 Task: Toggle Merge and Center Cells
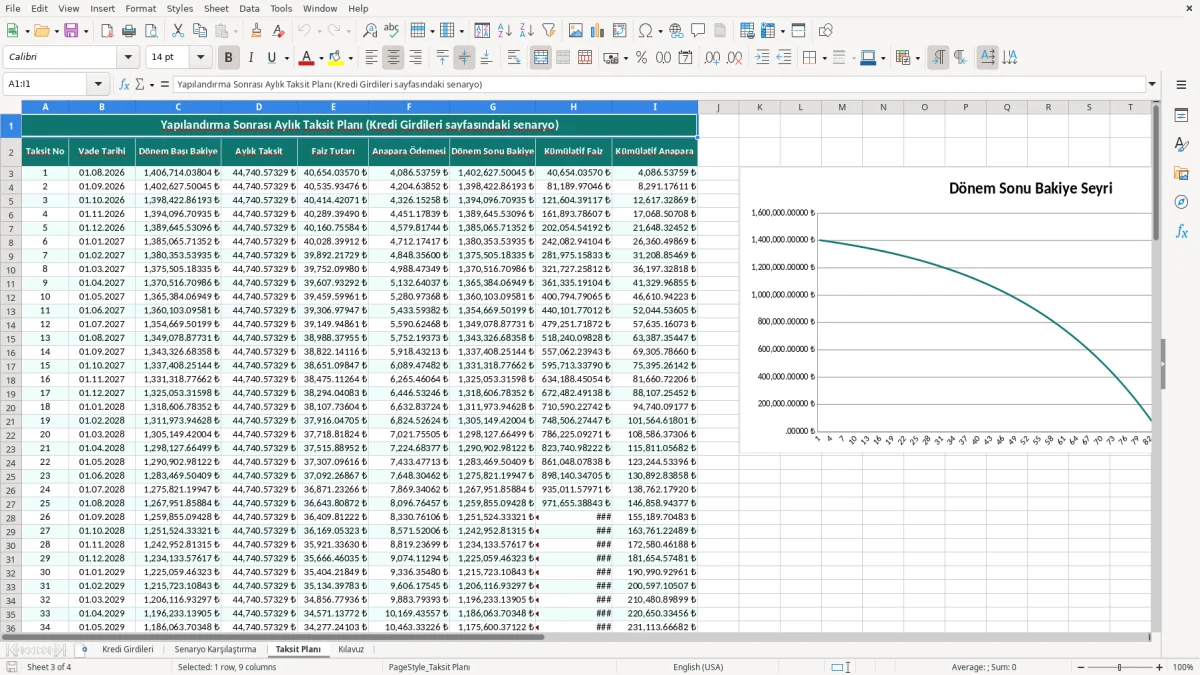click(541, 58)
